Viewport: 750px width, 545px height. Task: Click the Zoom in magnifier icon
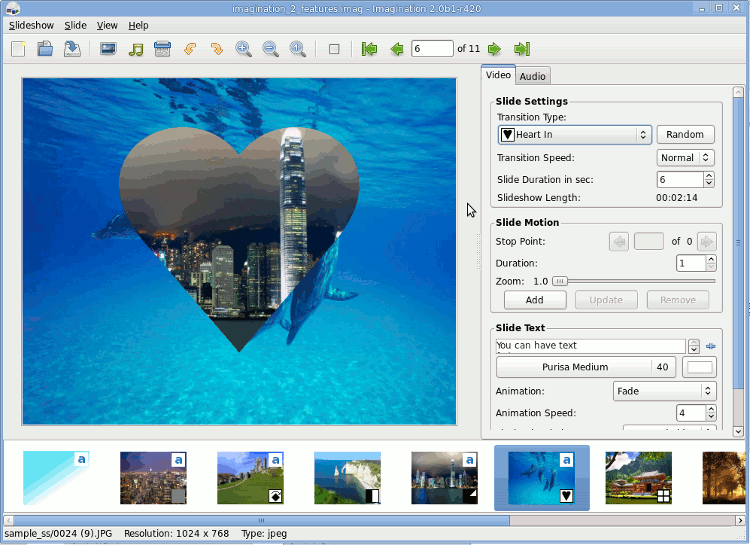[x=243, y=49]
